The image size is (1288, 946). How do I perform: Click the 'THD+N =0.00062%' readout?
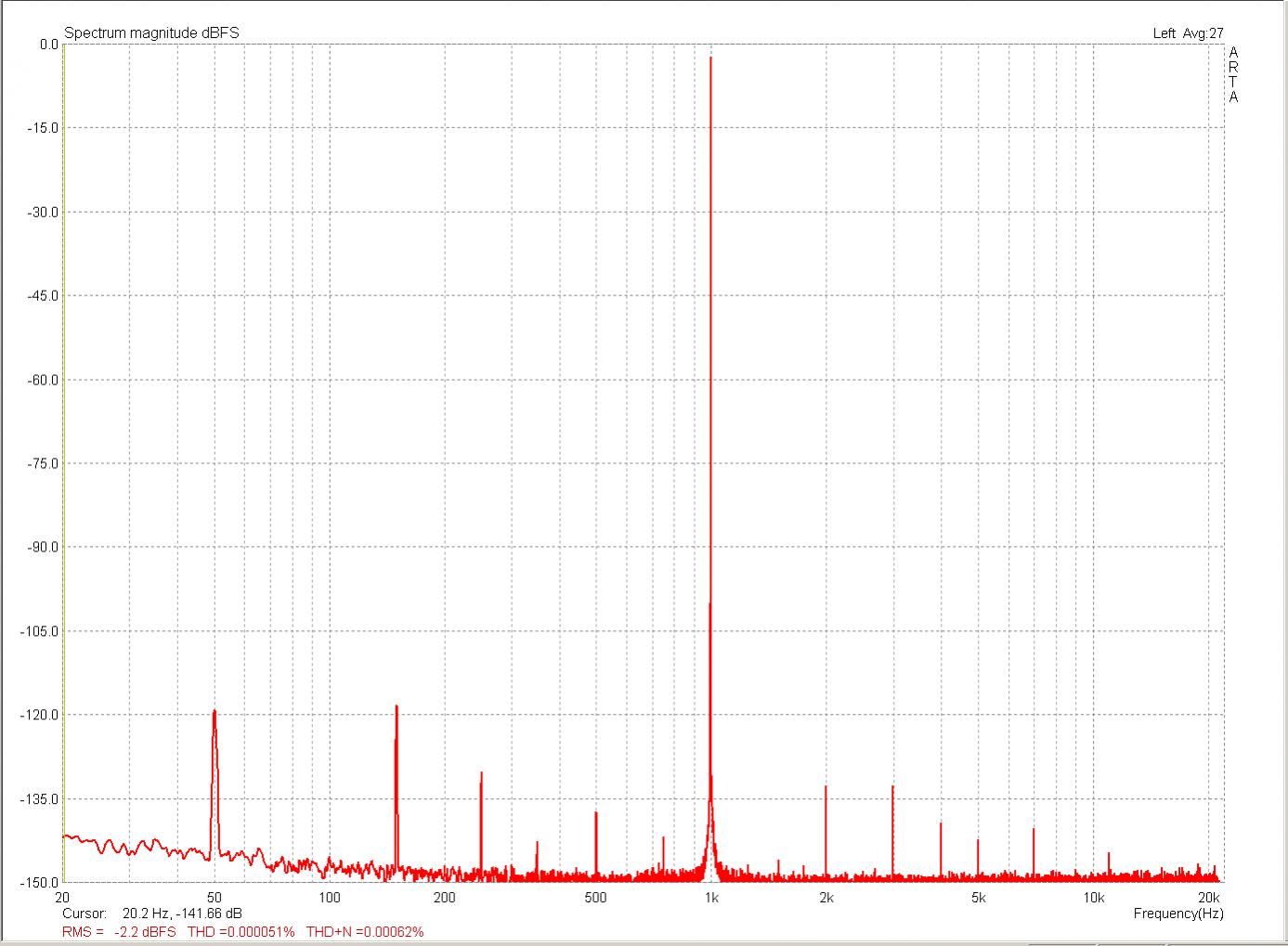point(365,931)
